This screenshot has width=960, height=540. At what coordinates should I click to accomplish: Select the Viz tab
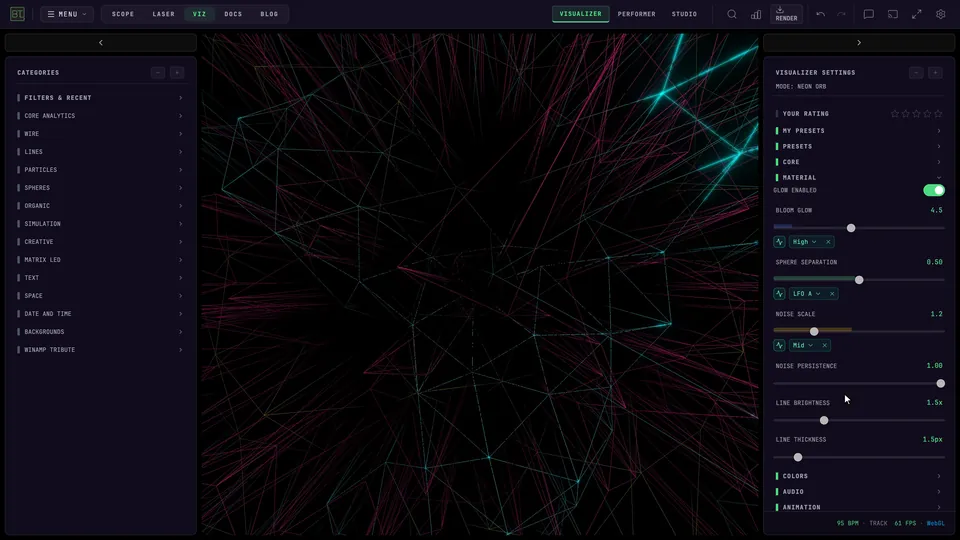200,14
